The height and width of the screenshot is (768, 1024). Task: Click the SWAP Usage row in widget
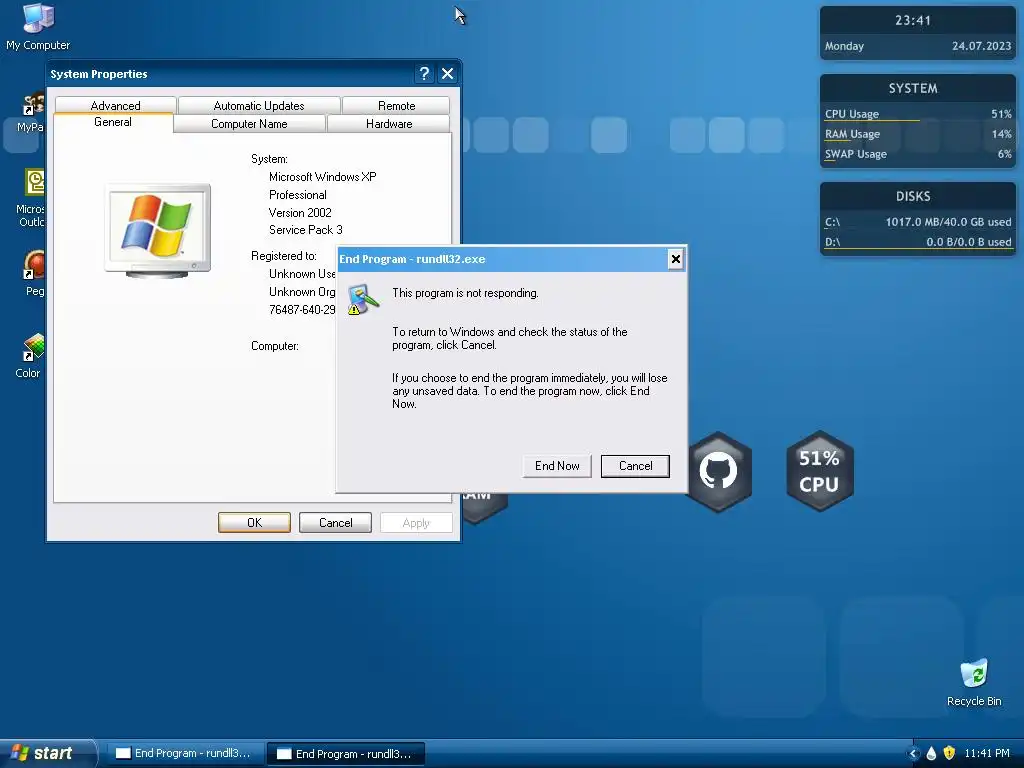pyautogui.click(x=918, y=154)
